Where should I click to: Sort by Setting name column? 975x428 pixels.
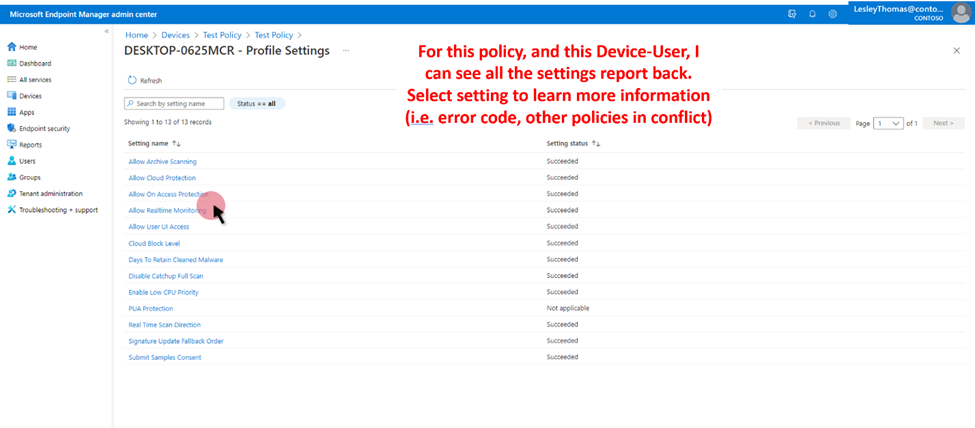click(x=154, y=144)
